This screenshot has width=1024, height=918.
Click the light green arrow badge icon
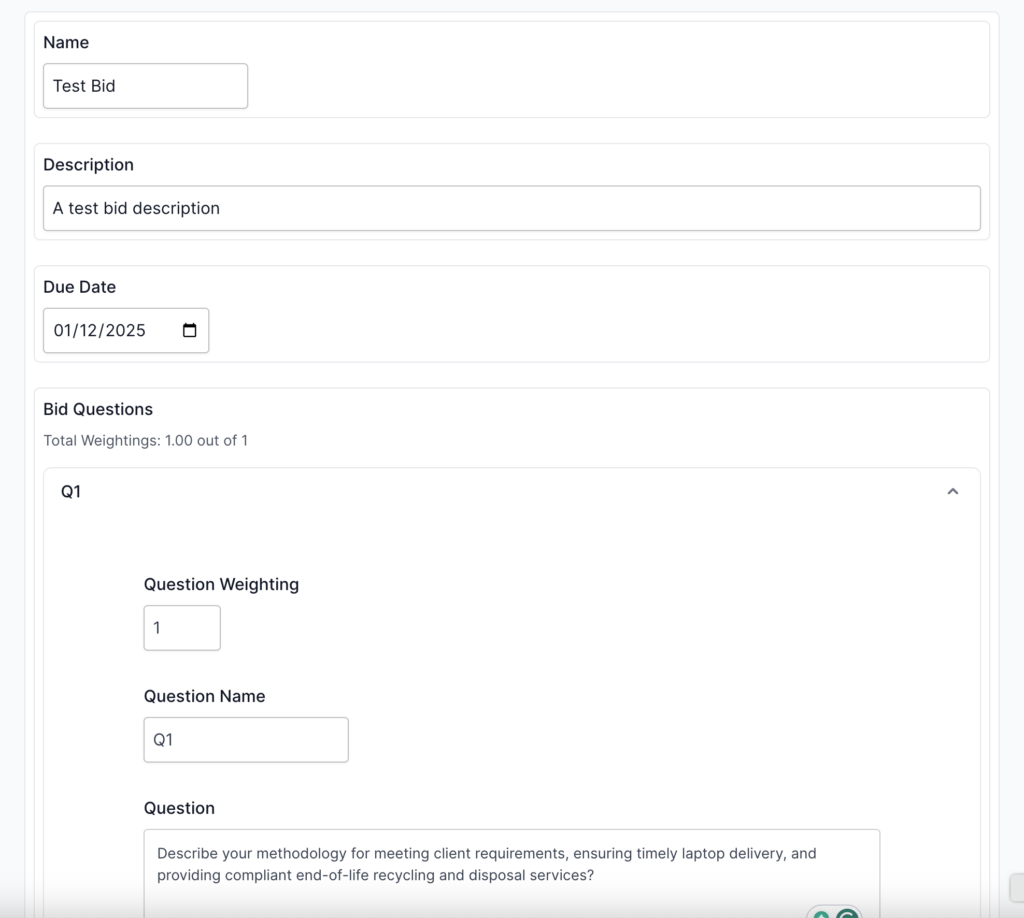[x=821, y=914]
